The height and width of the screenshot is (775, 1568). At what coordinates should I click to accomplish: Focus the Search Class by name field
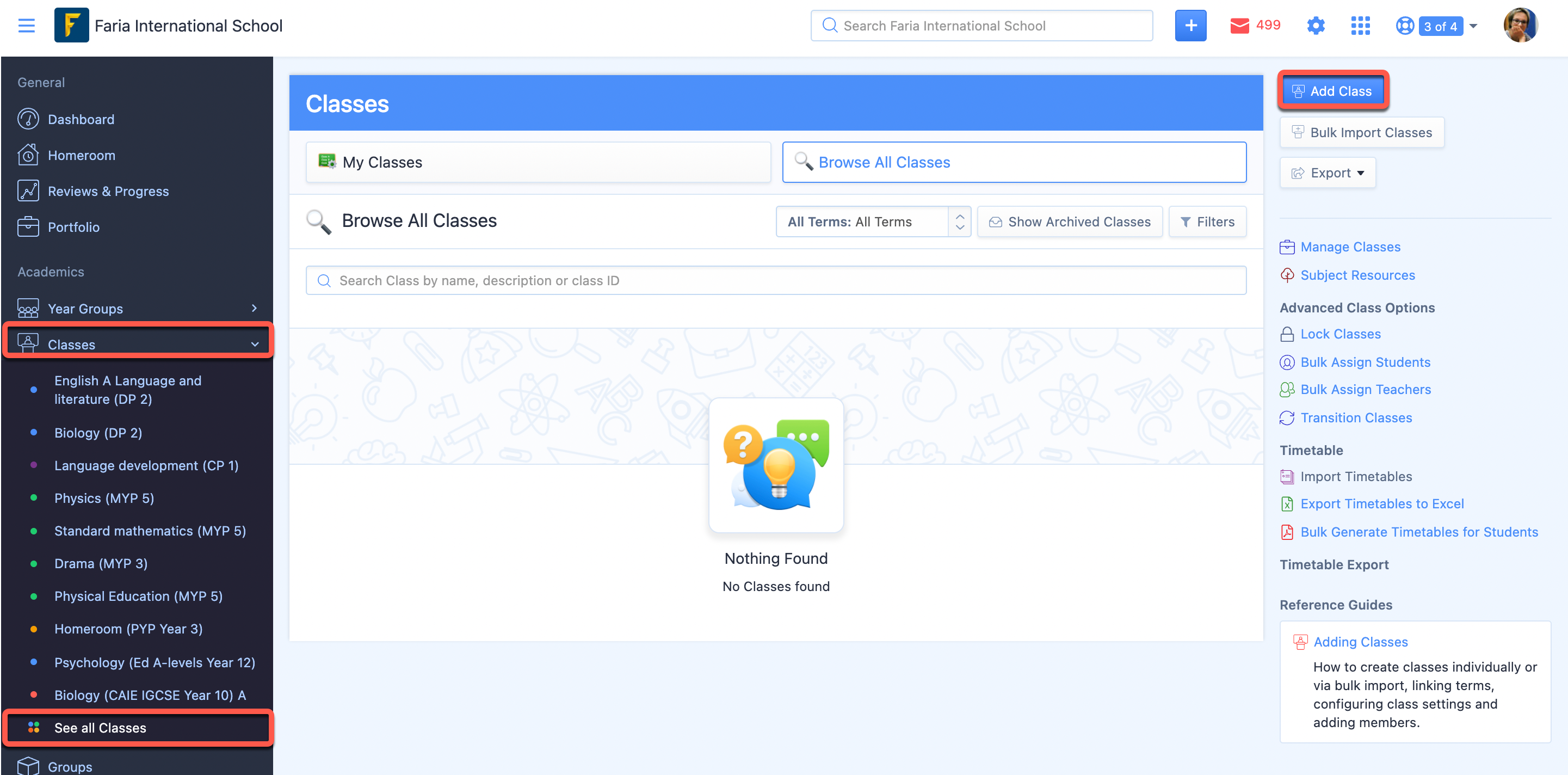[x=776, y=280]
